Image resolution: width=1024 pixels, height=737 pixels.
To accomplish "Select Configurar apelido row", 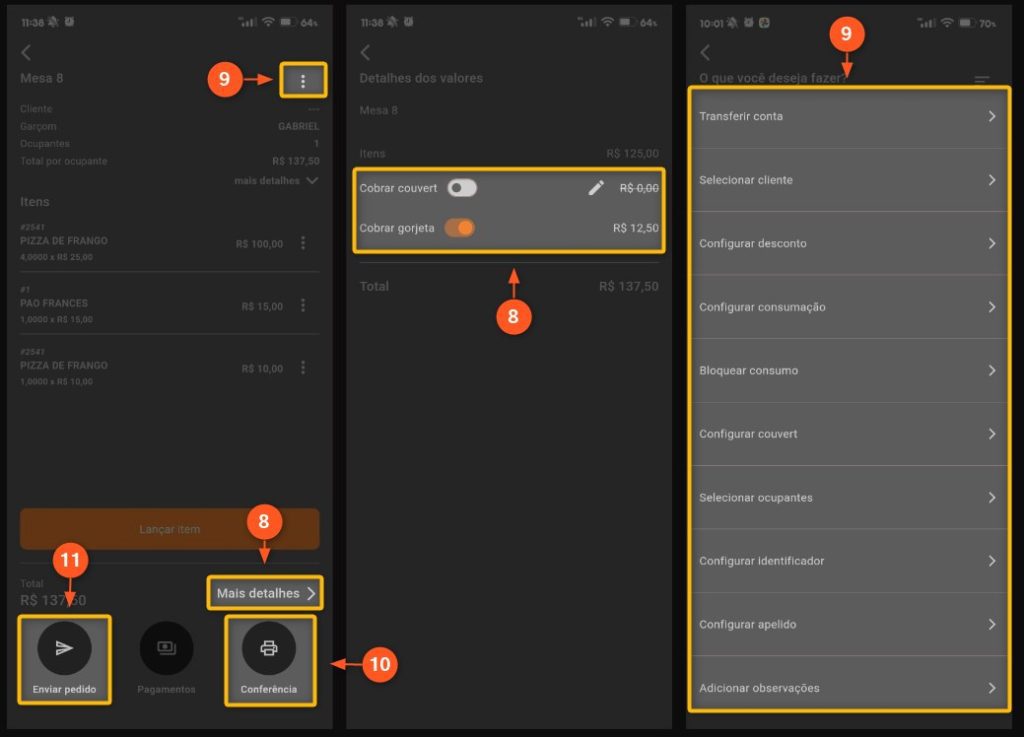I will point(848,625).
